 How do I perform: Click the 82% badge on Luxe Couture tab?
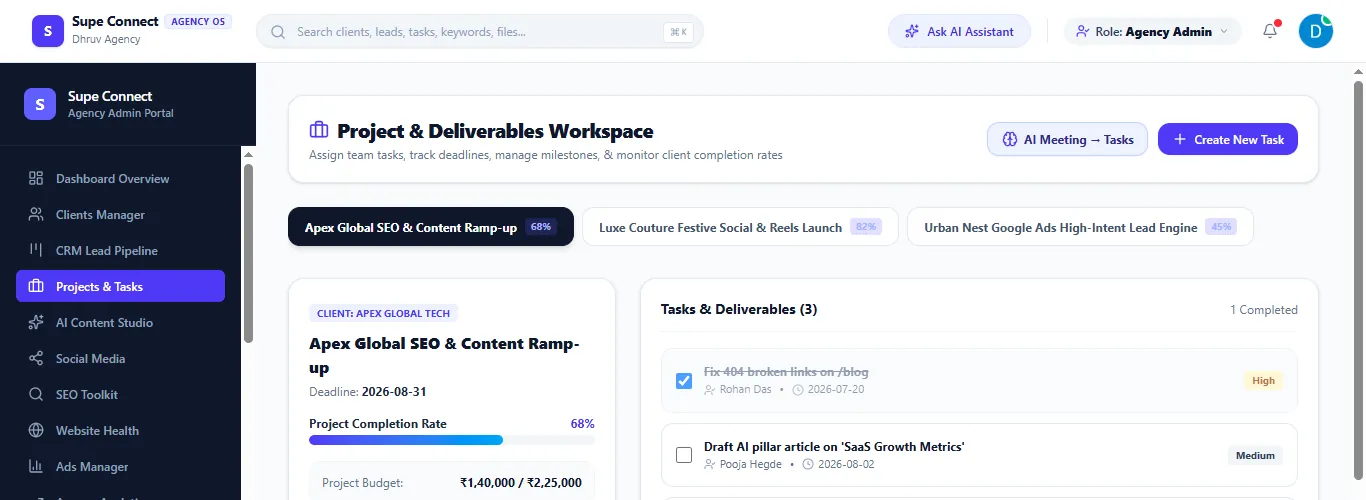[x=866, y=227]
